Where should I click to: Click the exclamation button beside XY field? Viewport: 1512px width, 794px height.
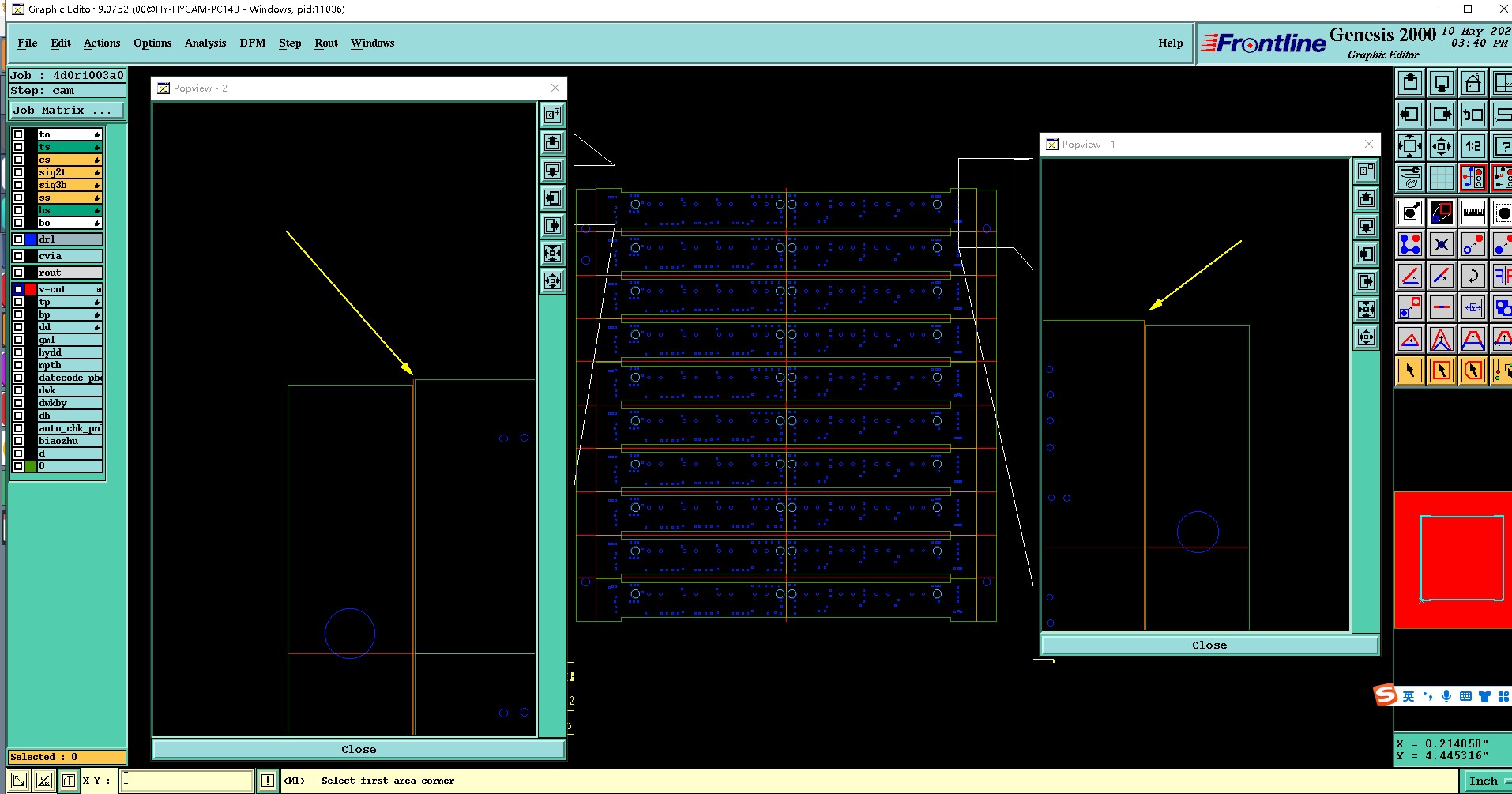pyautogui.click(x=268, y=781)
